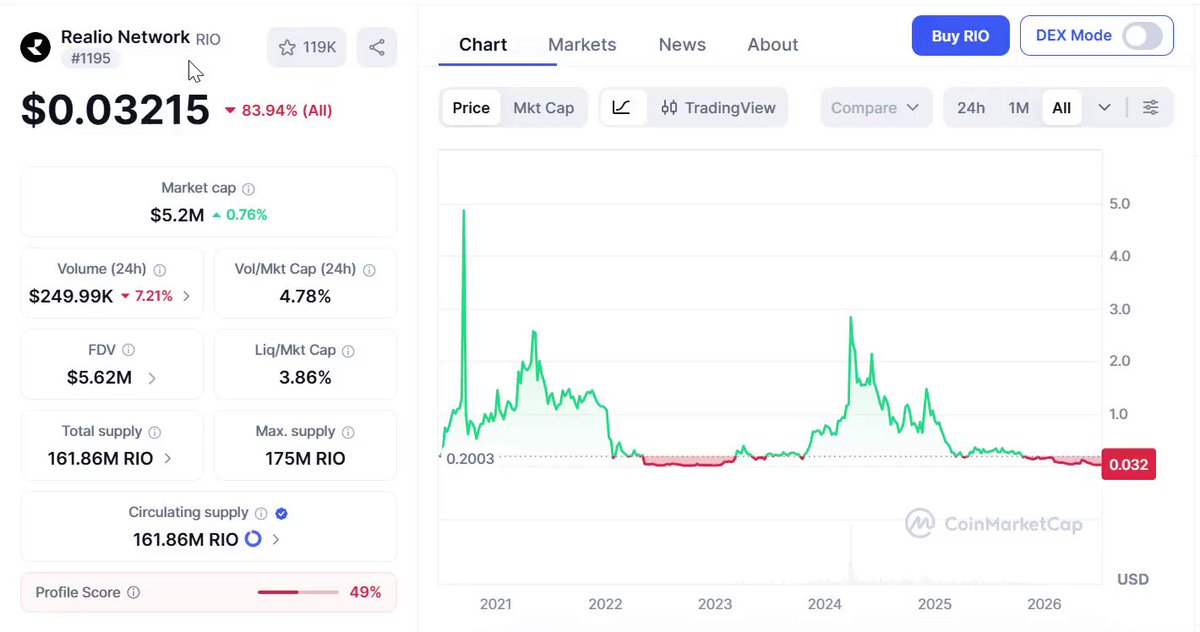The height and width of the screenshot is (632, 1200).
Task: Click the 0.2003 baseline price label
Action: (470, 458)
